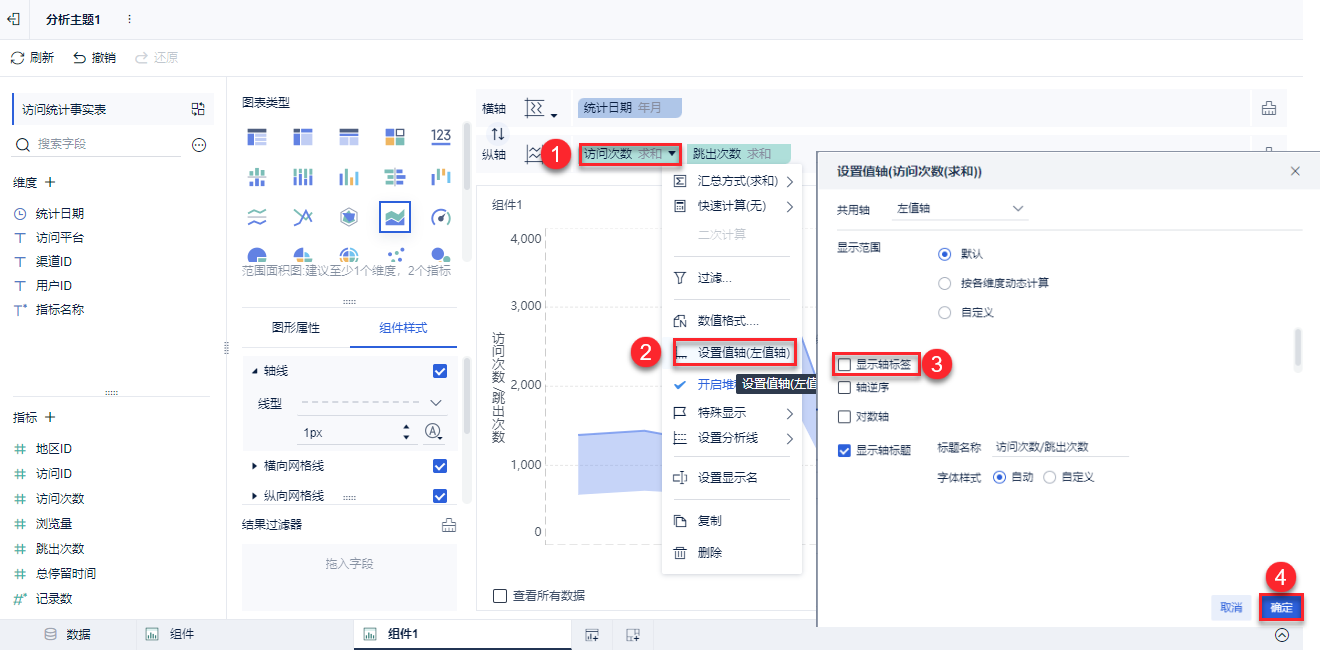The height and width of the screenshot is (650, 1320).
Task: Select the cross table chart type icon
Action: (x=303, y=136)
